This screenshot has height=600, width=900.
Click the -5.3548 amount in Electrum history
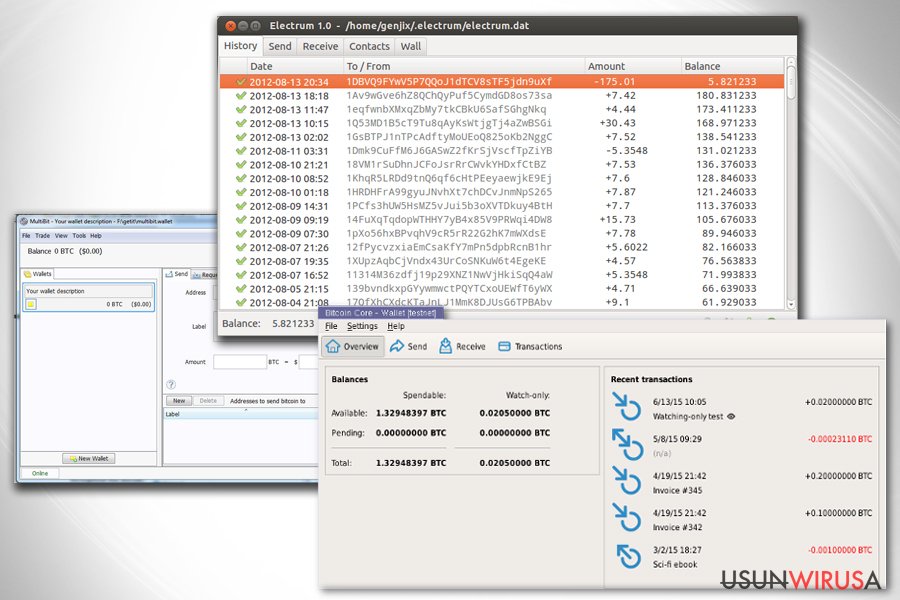(627, 150)
